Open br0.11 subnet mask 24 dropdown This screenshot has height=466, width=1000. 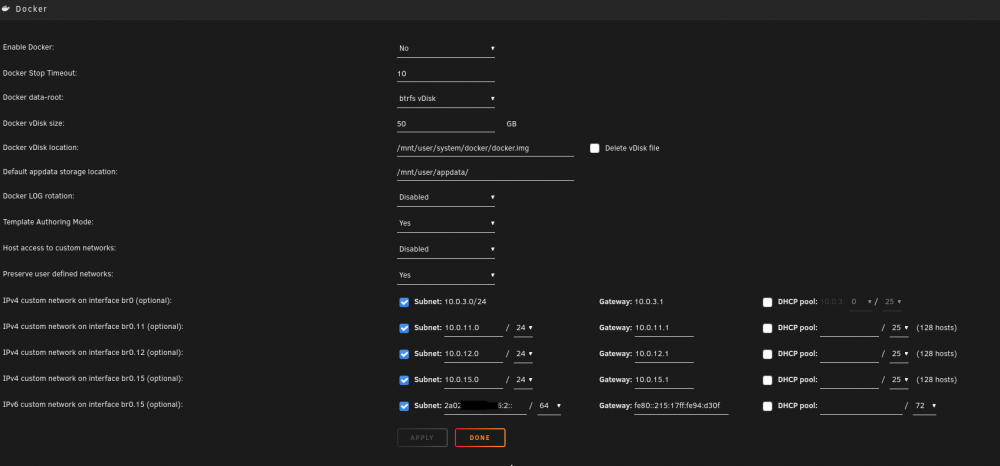coord(524,328)
